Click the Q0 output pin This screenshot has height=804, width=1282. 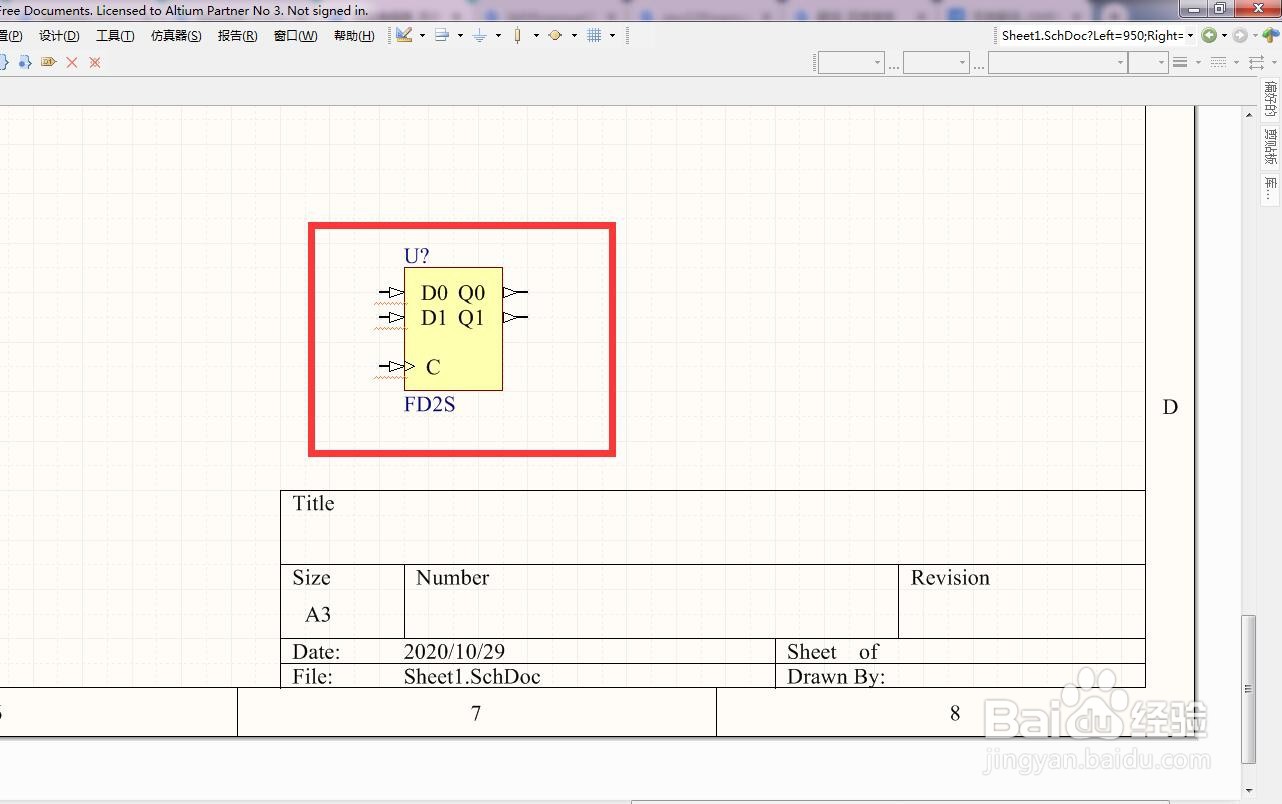click(515, 293)
